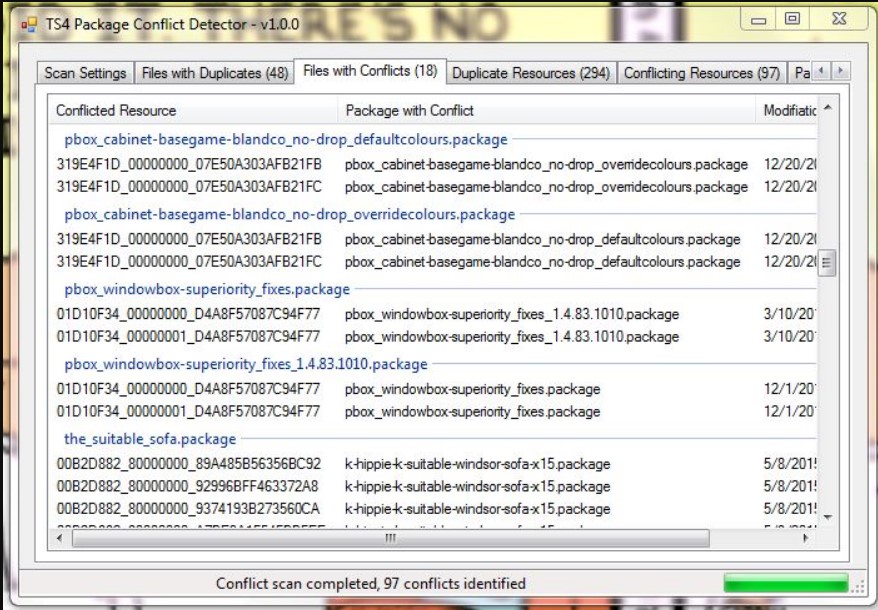
Task: Click the TS4 app icon in title bar
Action: [x=29, y=24]
